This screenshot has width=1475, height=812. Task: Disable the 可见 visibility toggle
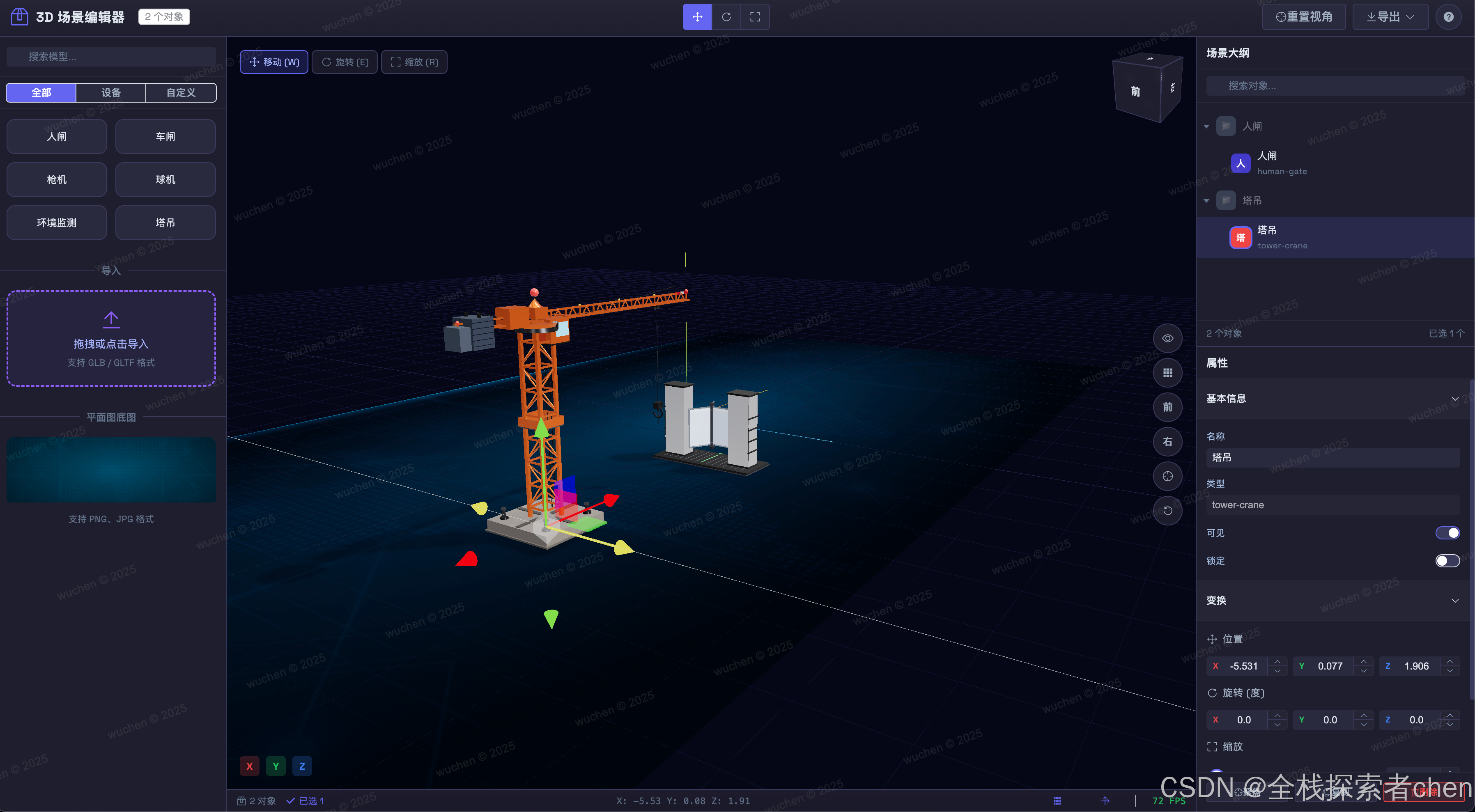click(x=1448, y=533)
